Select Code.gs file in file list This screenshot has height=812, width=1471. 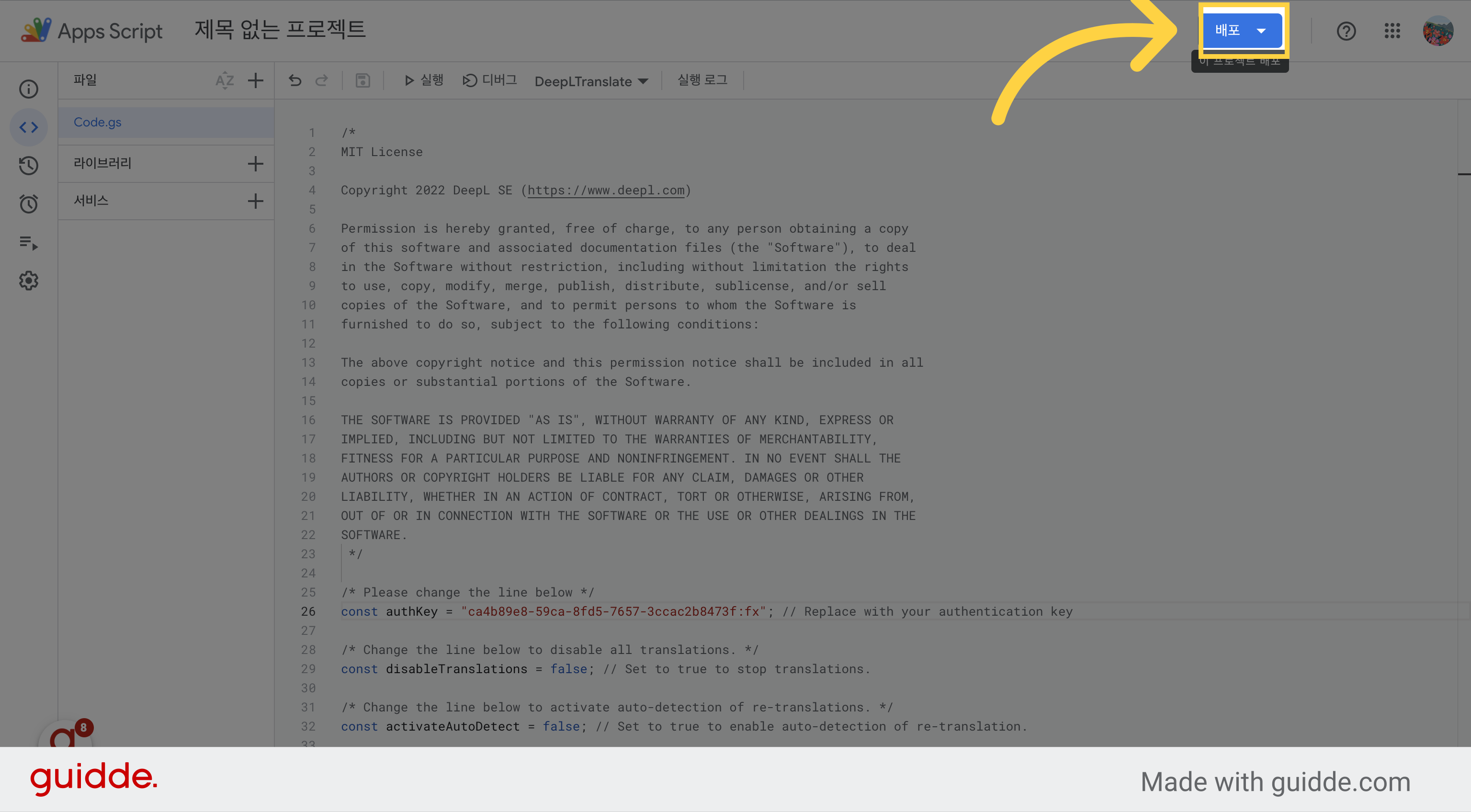[x=166, y=122]
